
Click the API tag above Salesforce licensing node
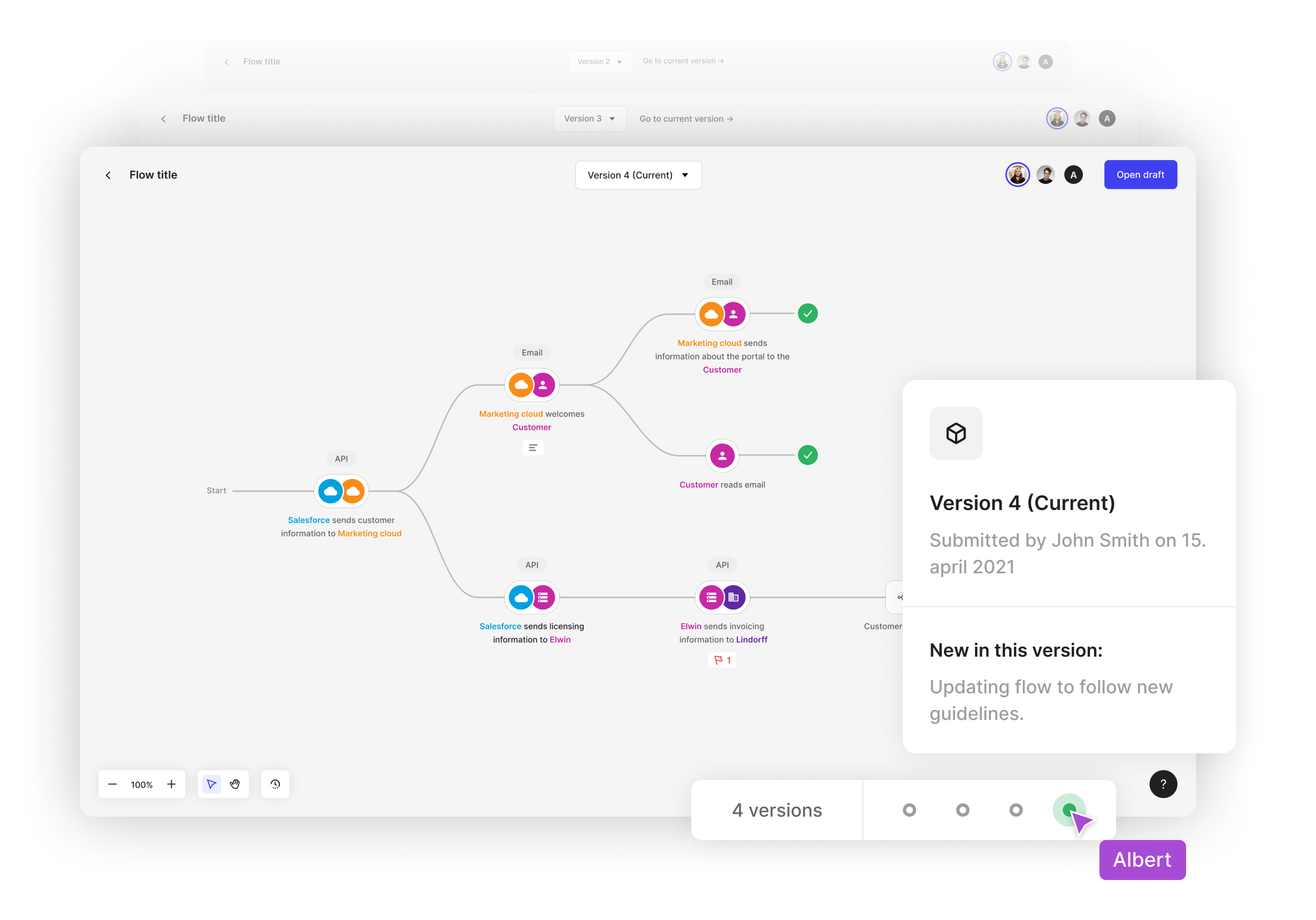531,565
